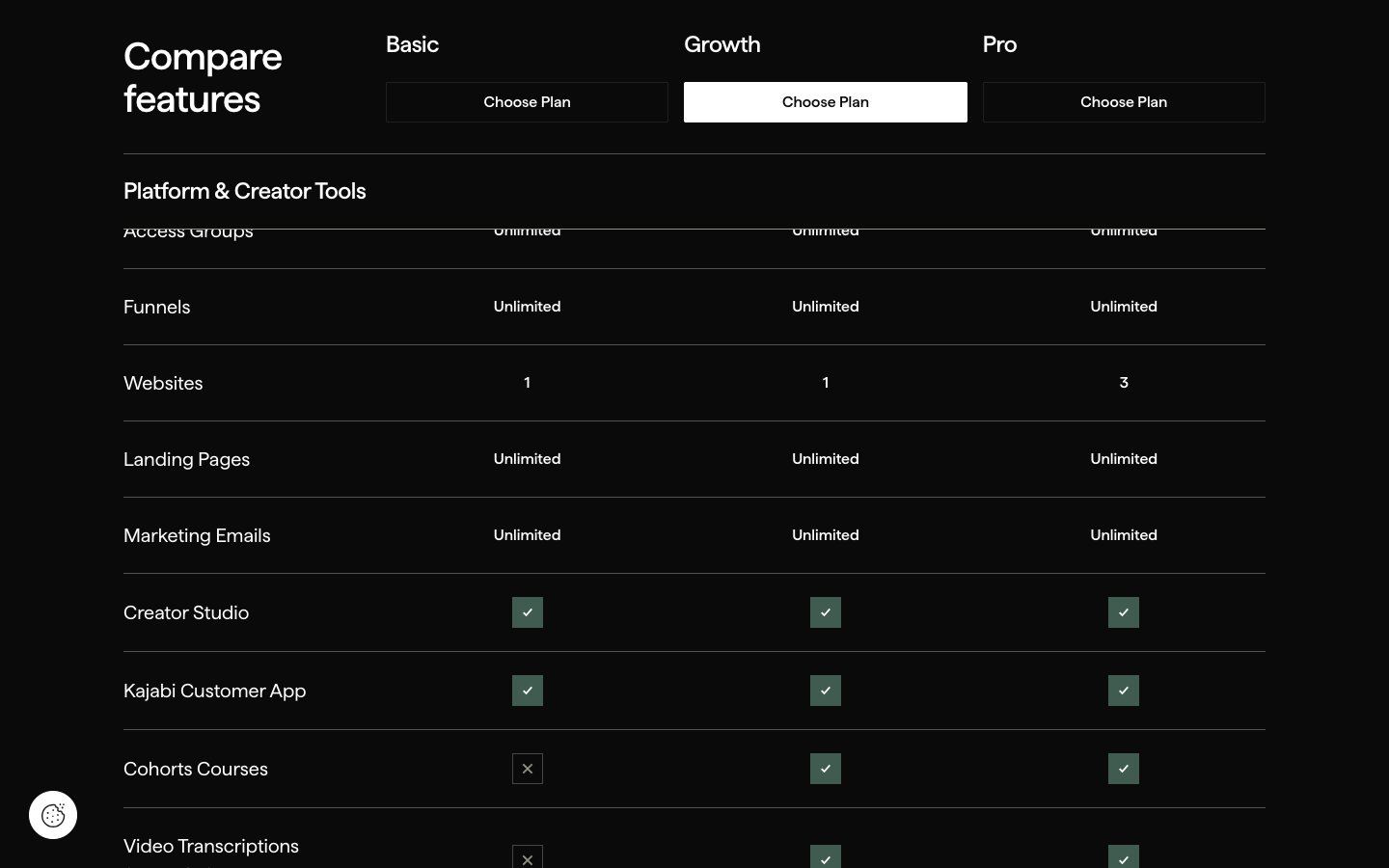Click Pro plan Websites value 3
This screenshot has height=868, width=1389.
tap(1124, 383)
